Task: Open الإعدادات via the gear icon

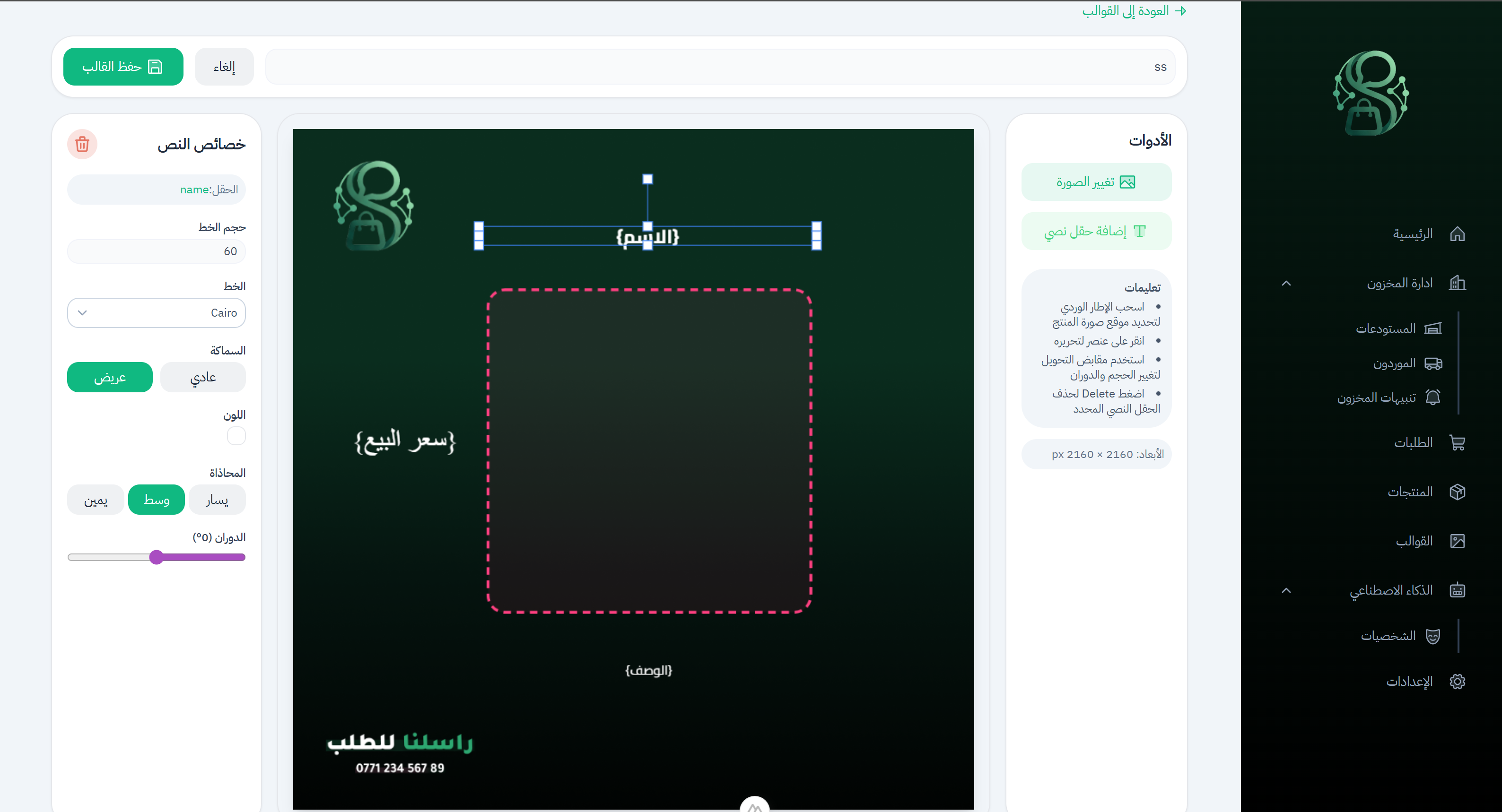Action: [x=1458, y=681]
